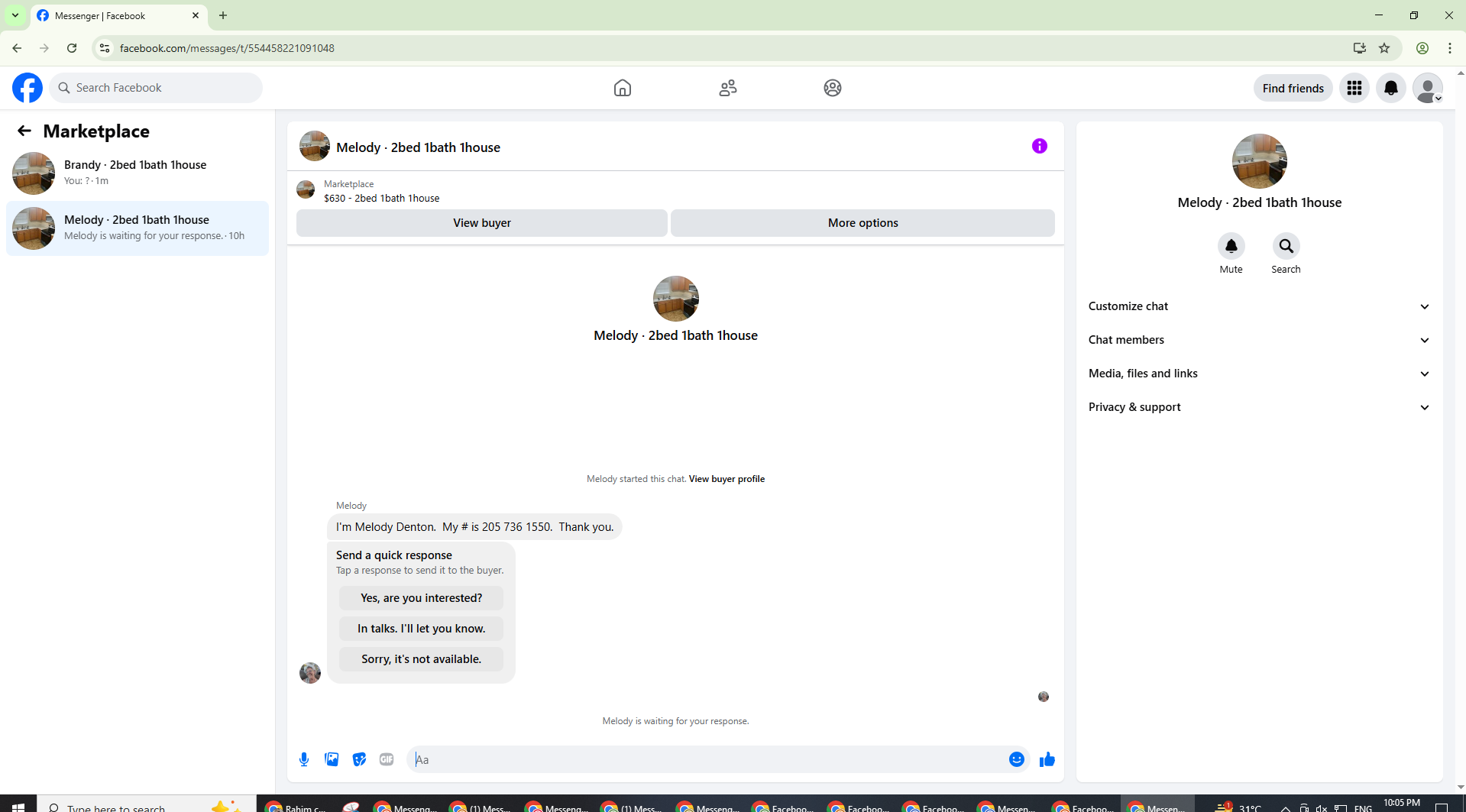This screenshot has width=1466, height=812.
Task: Reply with "Sorry, it's not available."
Action: coord(422,659)
